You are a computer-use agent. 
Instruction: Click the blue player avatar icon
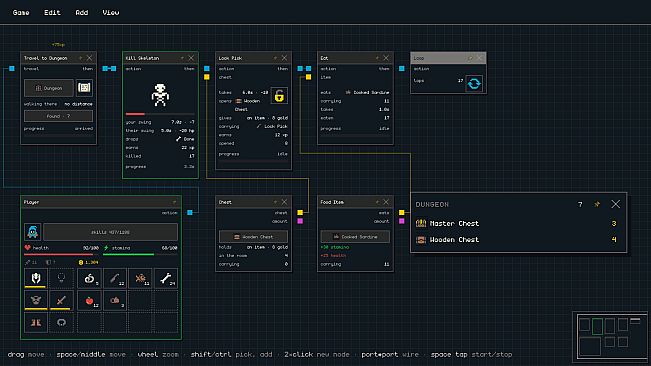[32, 232]
